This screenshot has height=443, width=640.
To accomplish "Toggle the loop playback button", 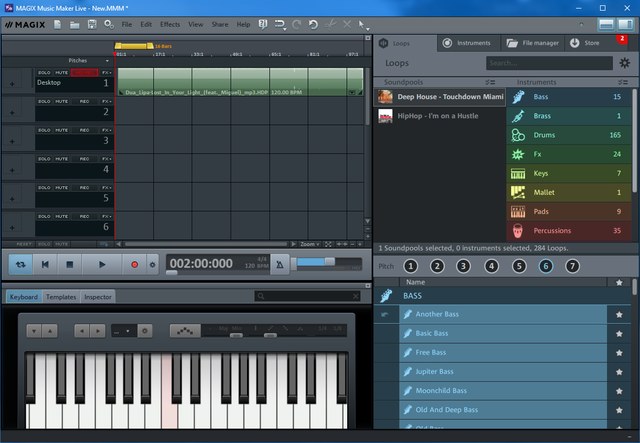I will click(20, 264).
